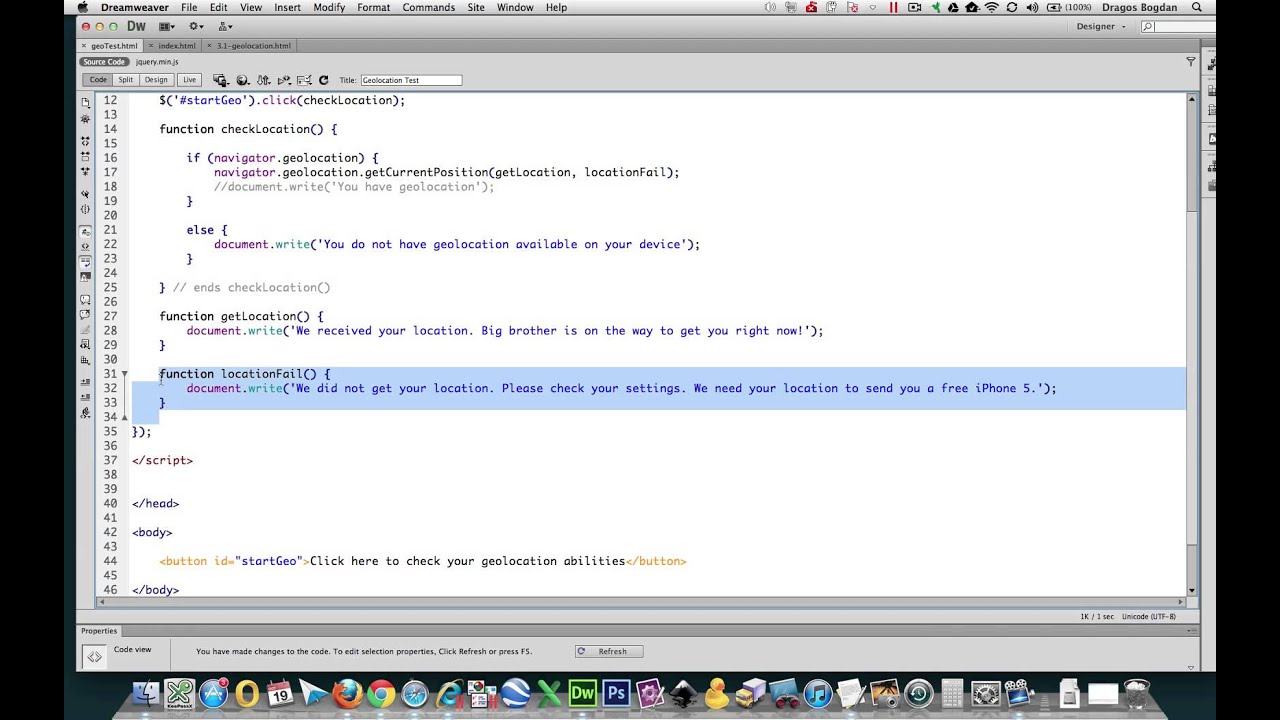
Task: Click the Refresh button in Properties panel
Action: [x=609, y=651]
